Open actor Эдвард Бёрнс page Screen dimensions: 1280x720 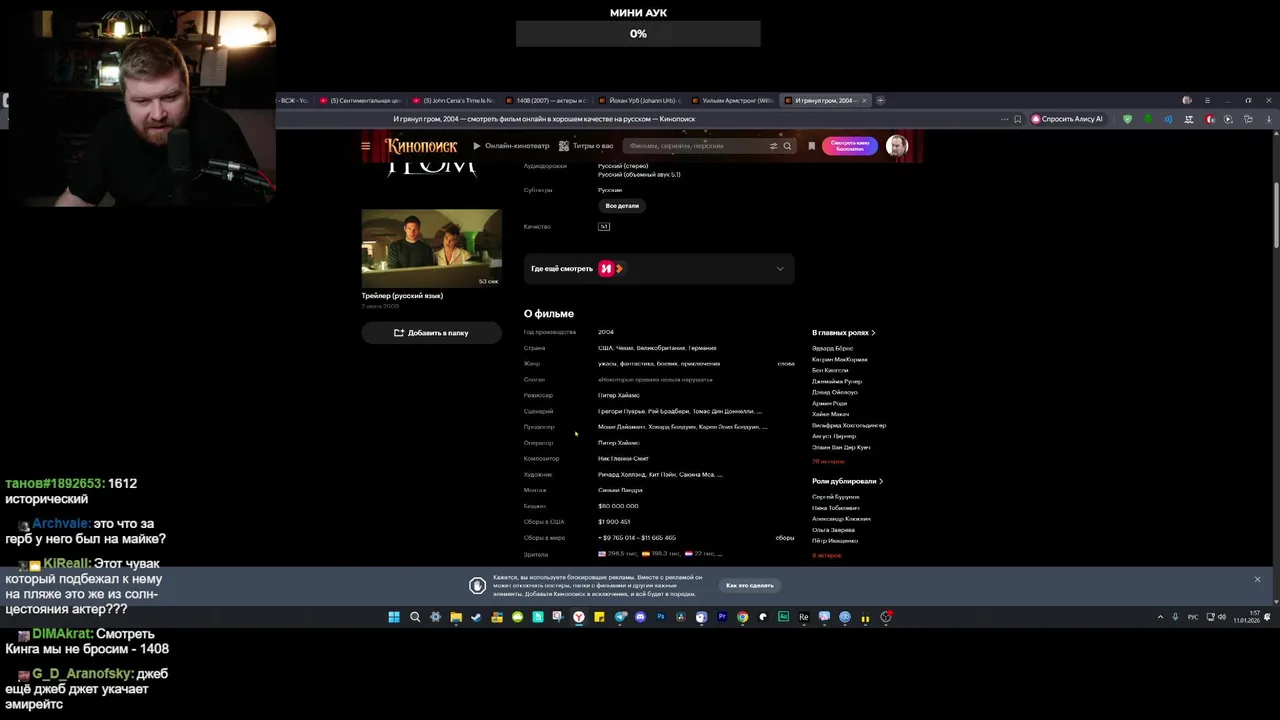coord(832,348)
